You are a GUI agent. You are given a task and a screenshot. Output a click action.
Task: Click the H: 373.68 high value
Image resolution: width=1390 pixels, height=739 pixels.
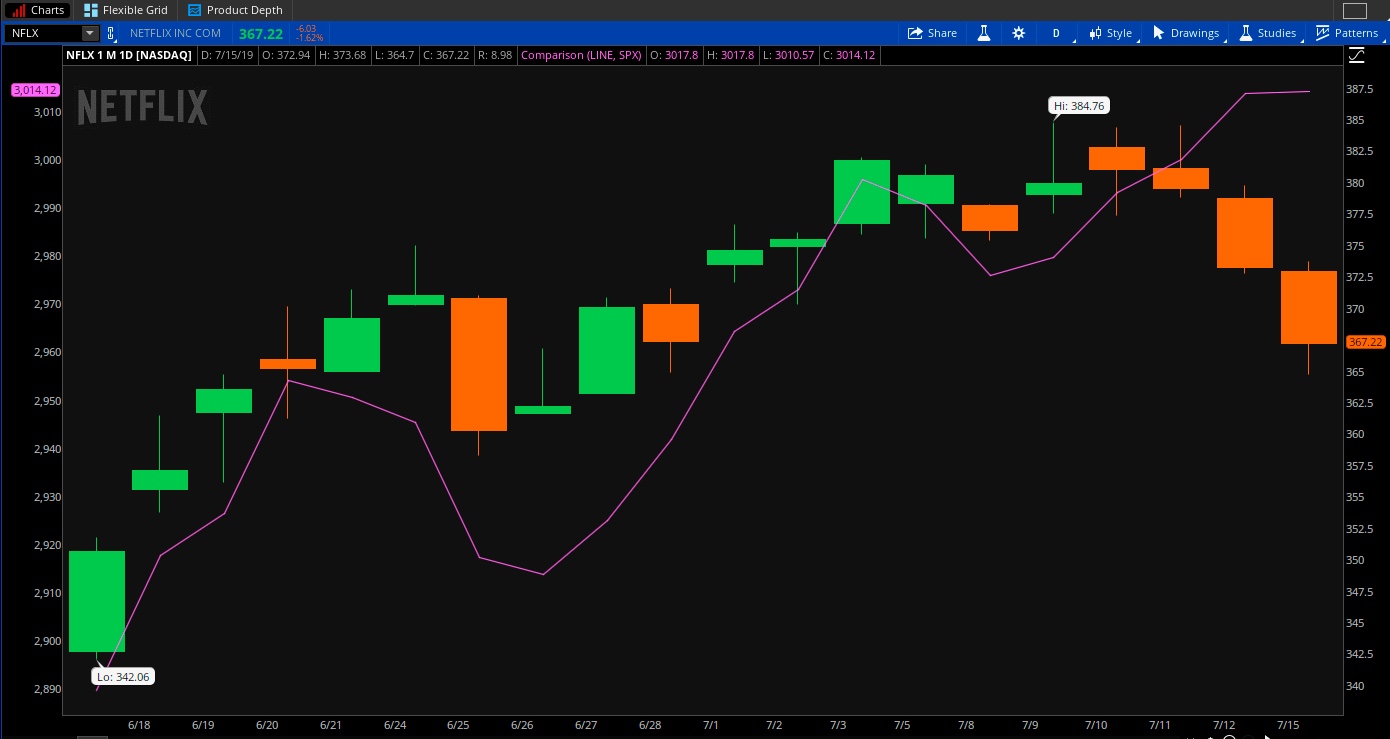click(342, 55)
